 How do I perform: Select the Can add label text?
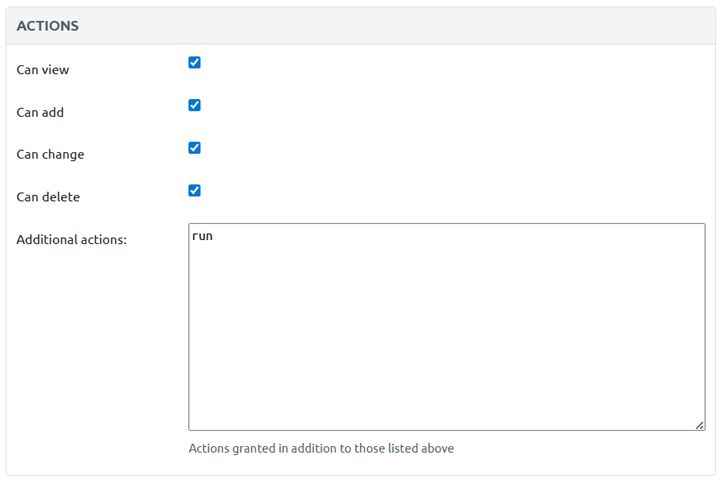pos(40,113)
